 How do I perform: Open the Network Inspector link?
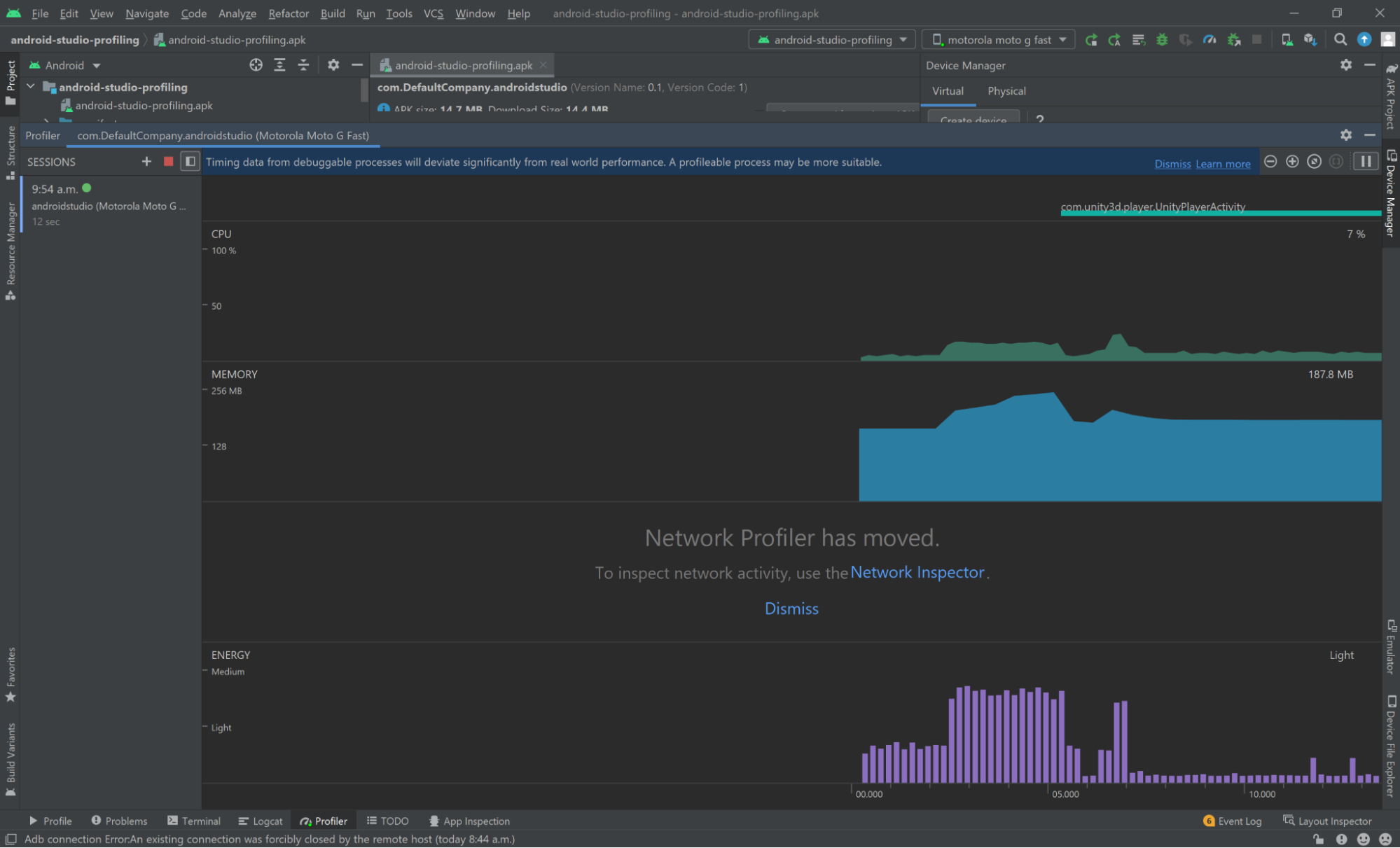click(917, 572)
